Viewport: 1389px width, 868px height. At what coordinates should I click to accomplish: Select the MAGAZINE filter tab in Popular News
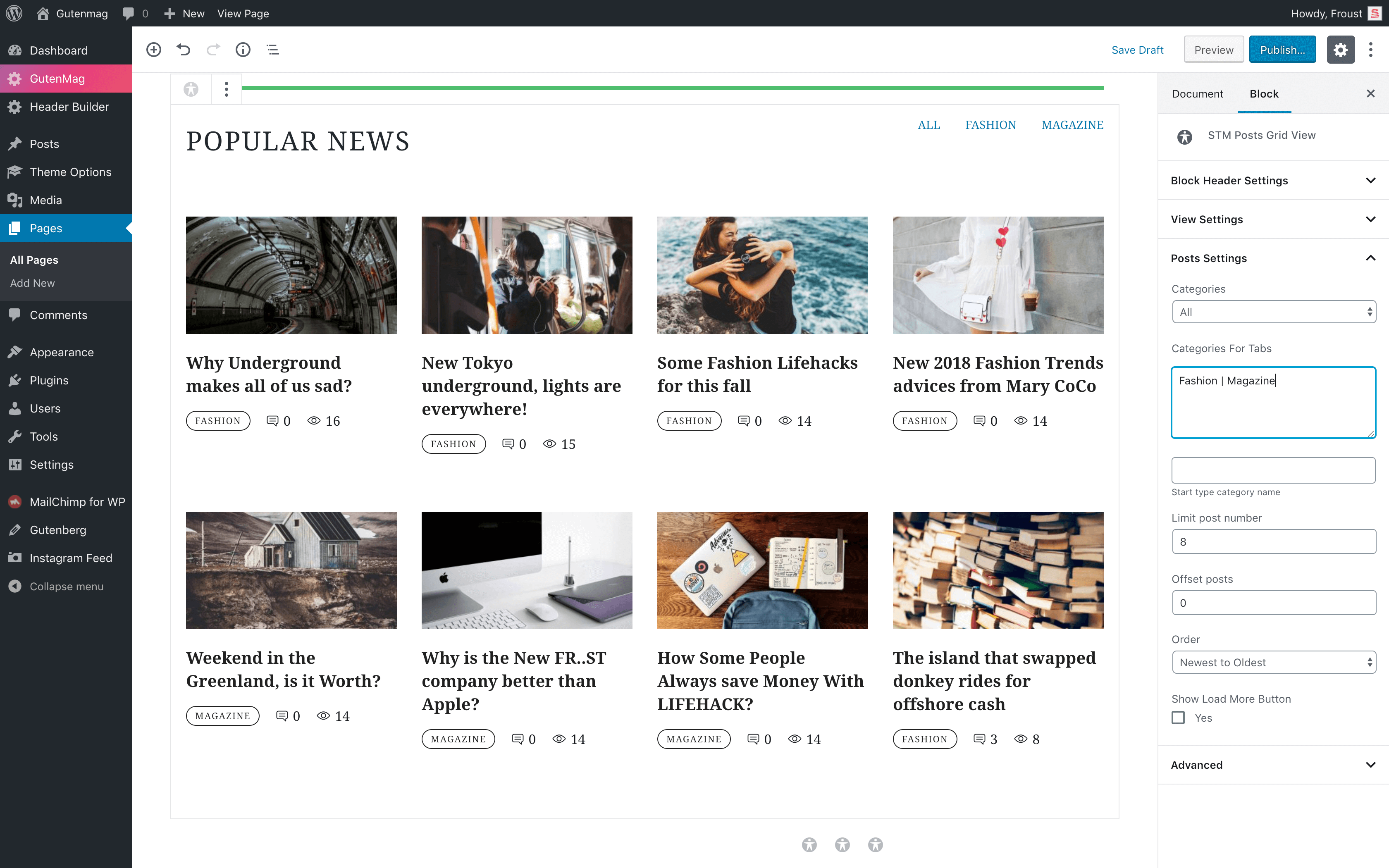tap(1072, 124)
